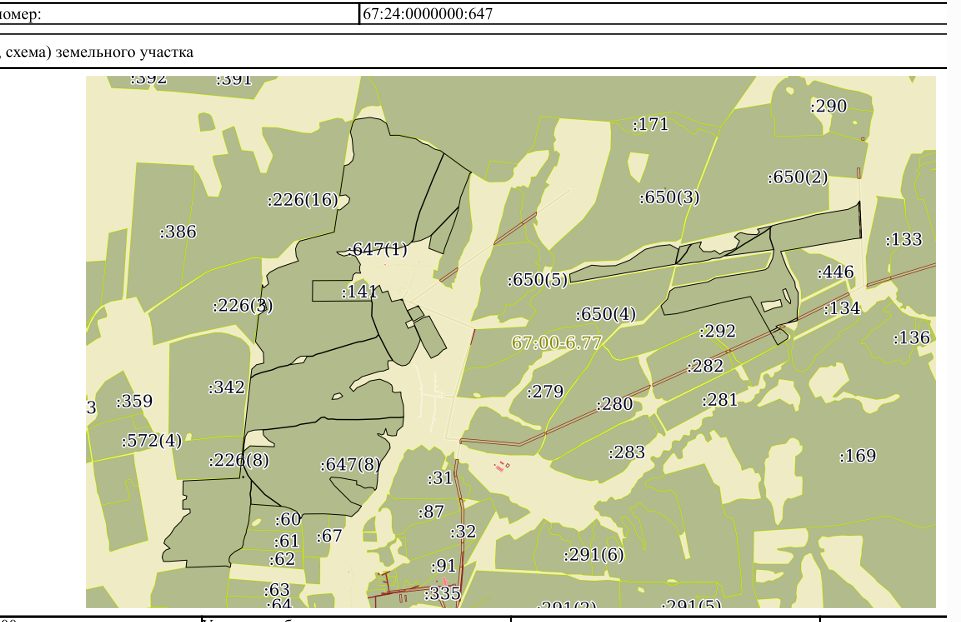Select parcel label :169
Image resolution: width=961 pixels, height=622 pixels.
point(857,455)
